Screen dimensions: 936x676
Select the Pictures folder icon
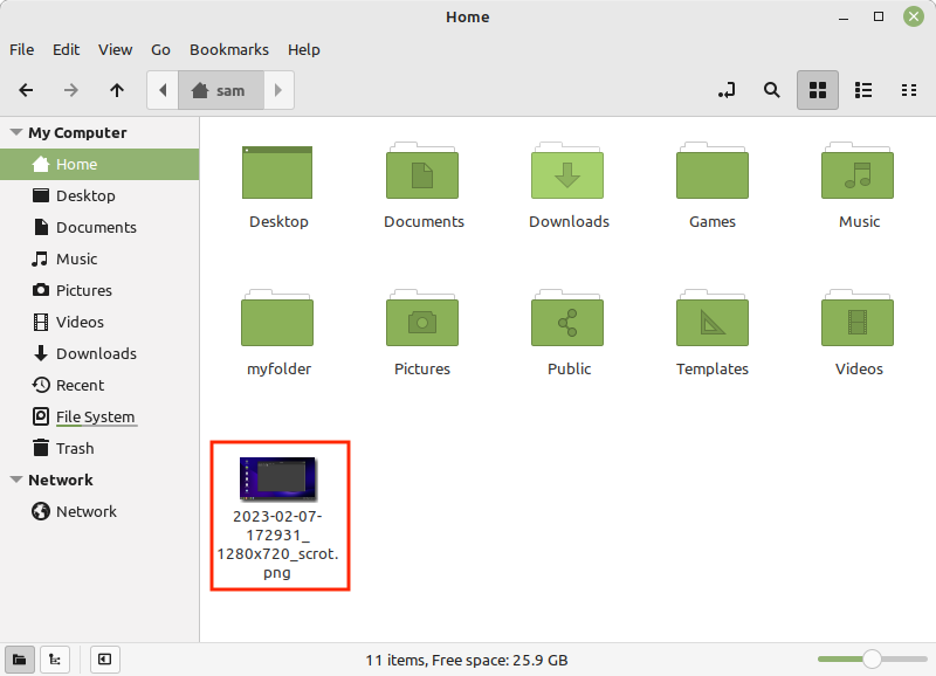tap(423, 318)
